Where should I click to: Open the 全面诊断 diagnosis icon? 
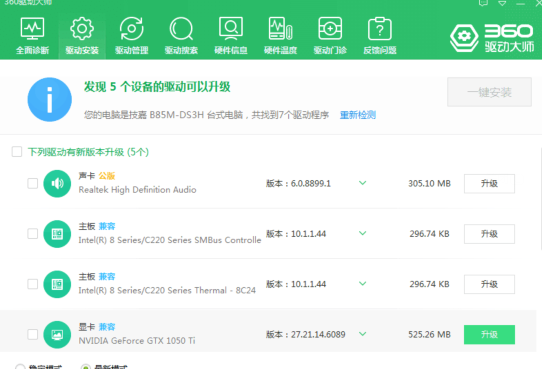tap(32, 28)
